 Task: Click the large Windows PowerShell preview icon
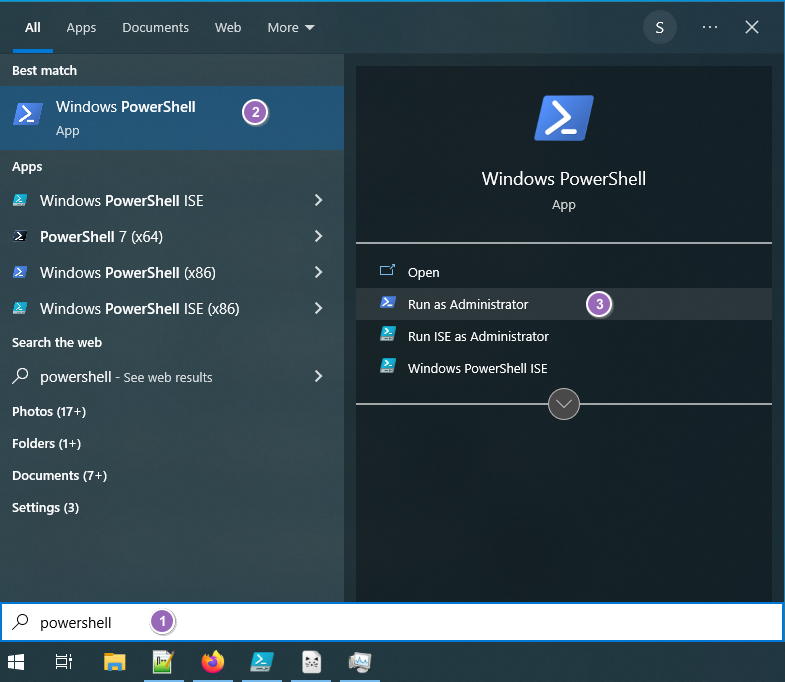coord(564,118)
